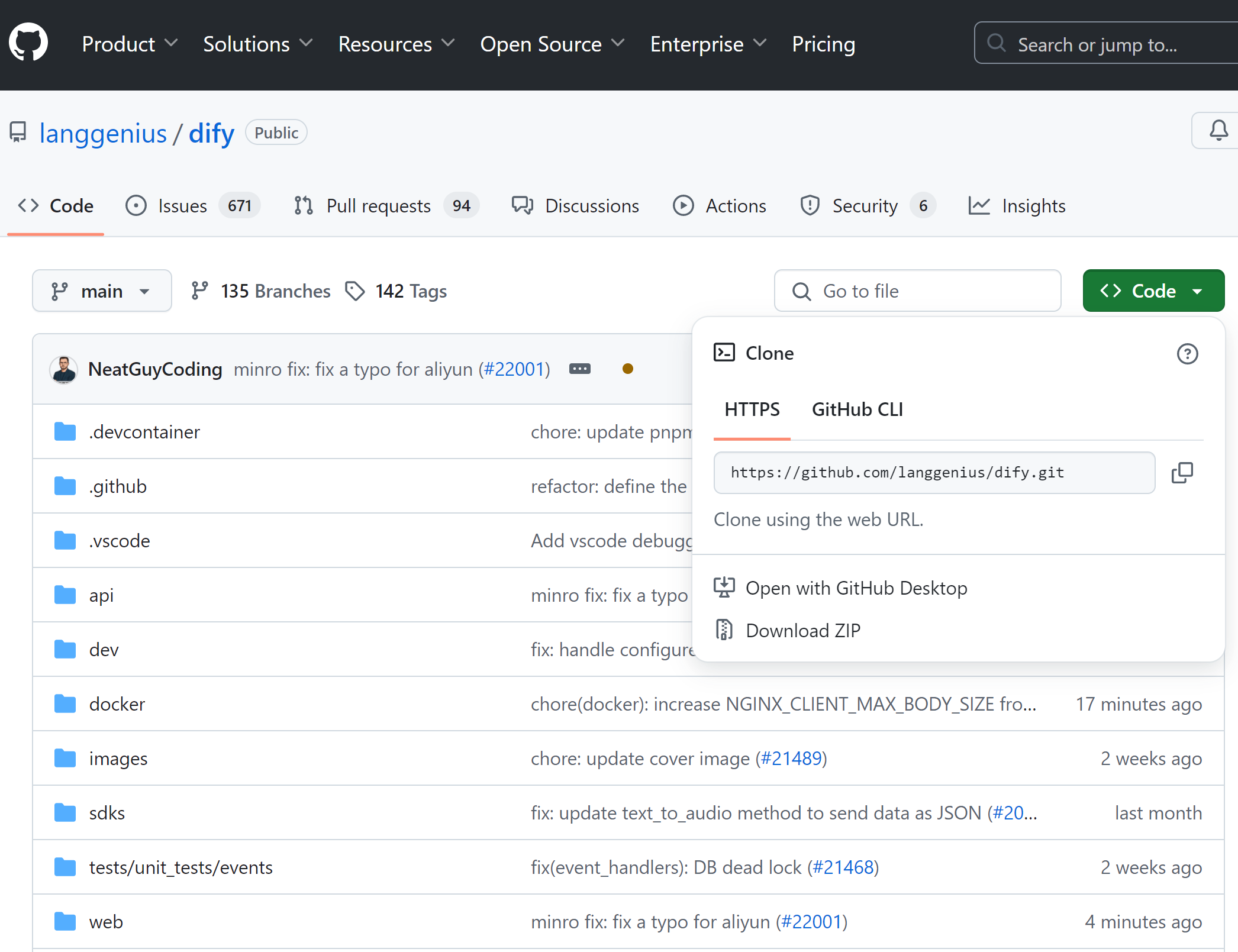Click the HTTPS clone URL text field
This screenshot has width=1238, height=952.
(934, 473)
